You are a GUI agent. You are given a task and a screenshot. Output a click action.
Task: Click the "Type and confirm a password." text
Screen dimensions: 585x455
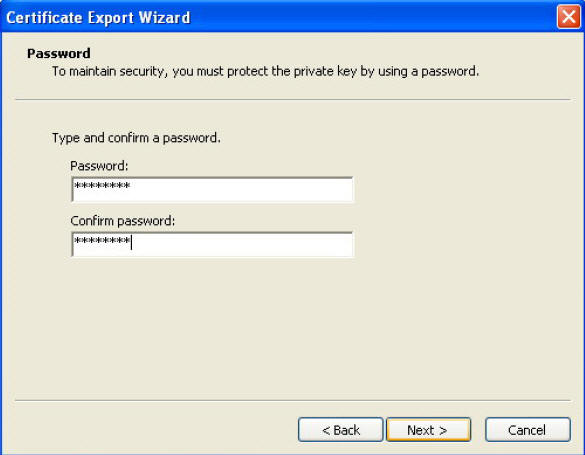(x=136, y=138)
